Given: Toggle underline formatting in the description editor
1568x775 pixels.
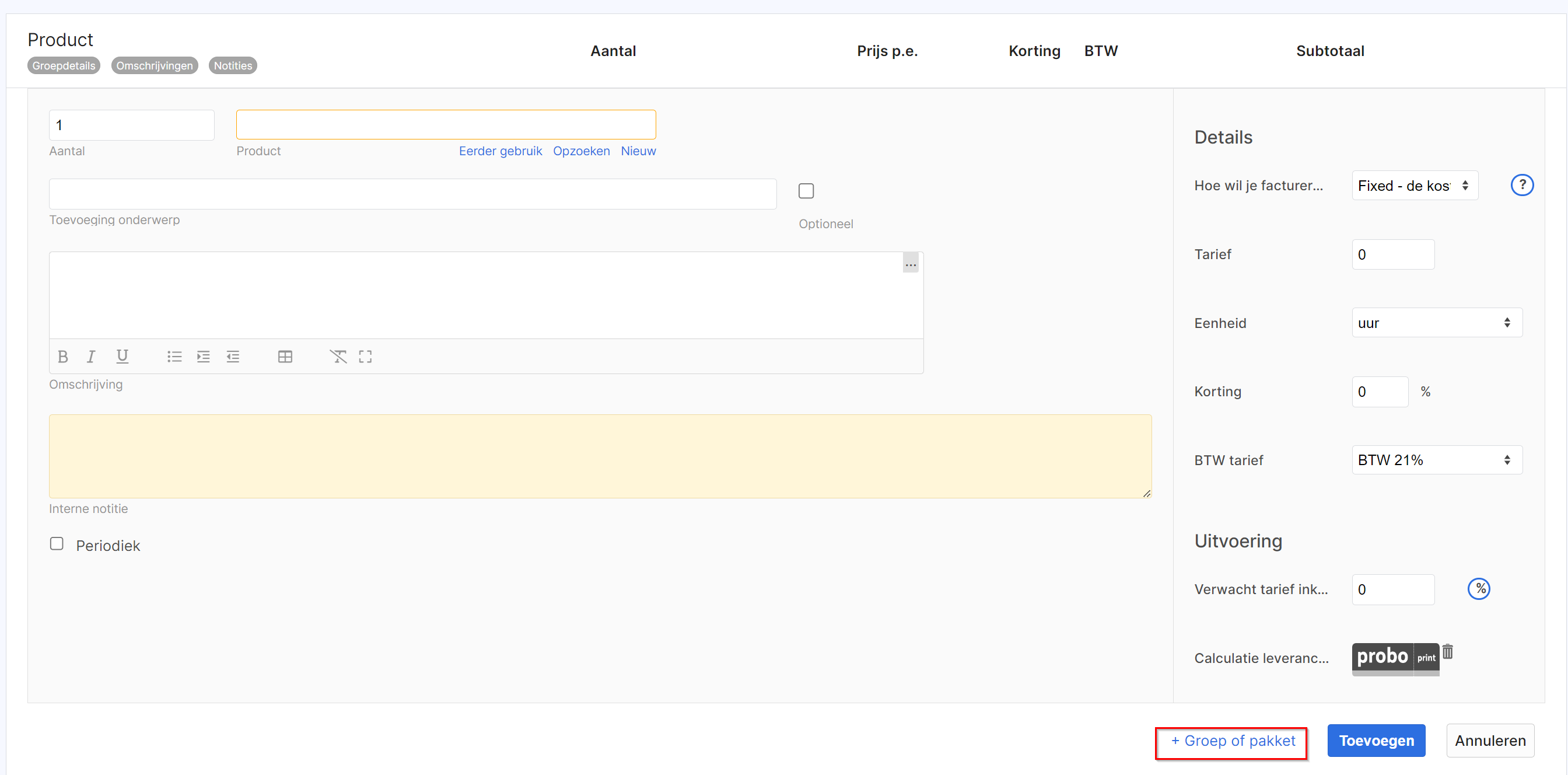Looking at the screenshot, I should pos(123,357).
